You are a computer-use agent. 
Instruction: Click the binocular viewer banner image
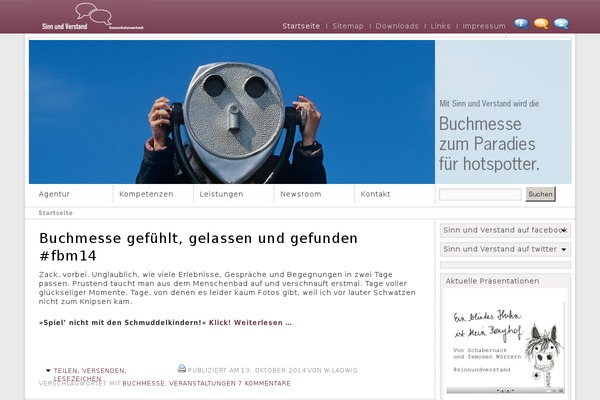coord(232,112)
